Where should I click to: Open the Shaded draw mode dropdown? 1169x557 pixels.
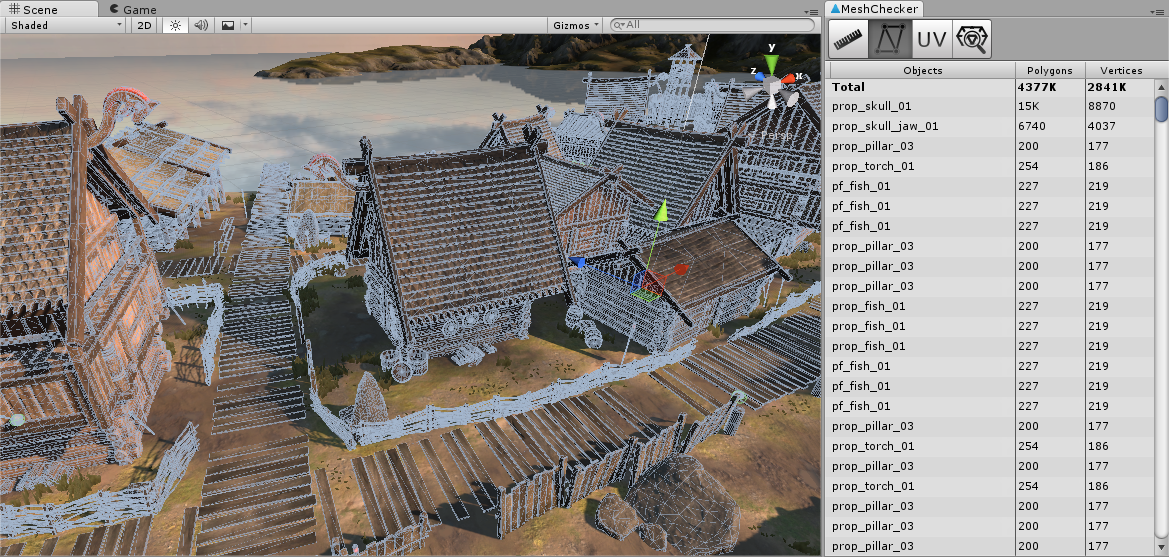point(66,25)
